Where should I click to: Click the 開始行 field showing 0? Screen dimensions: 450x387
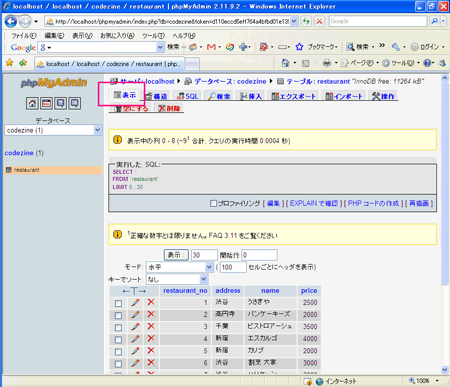point(259,255)
